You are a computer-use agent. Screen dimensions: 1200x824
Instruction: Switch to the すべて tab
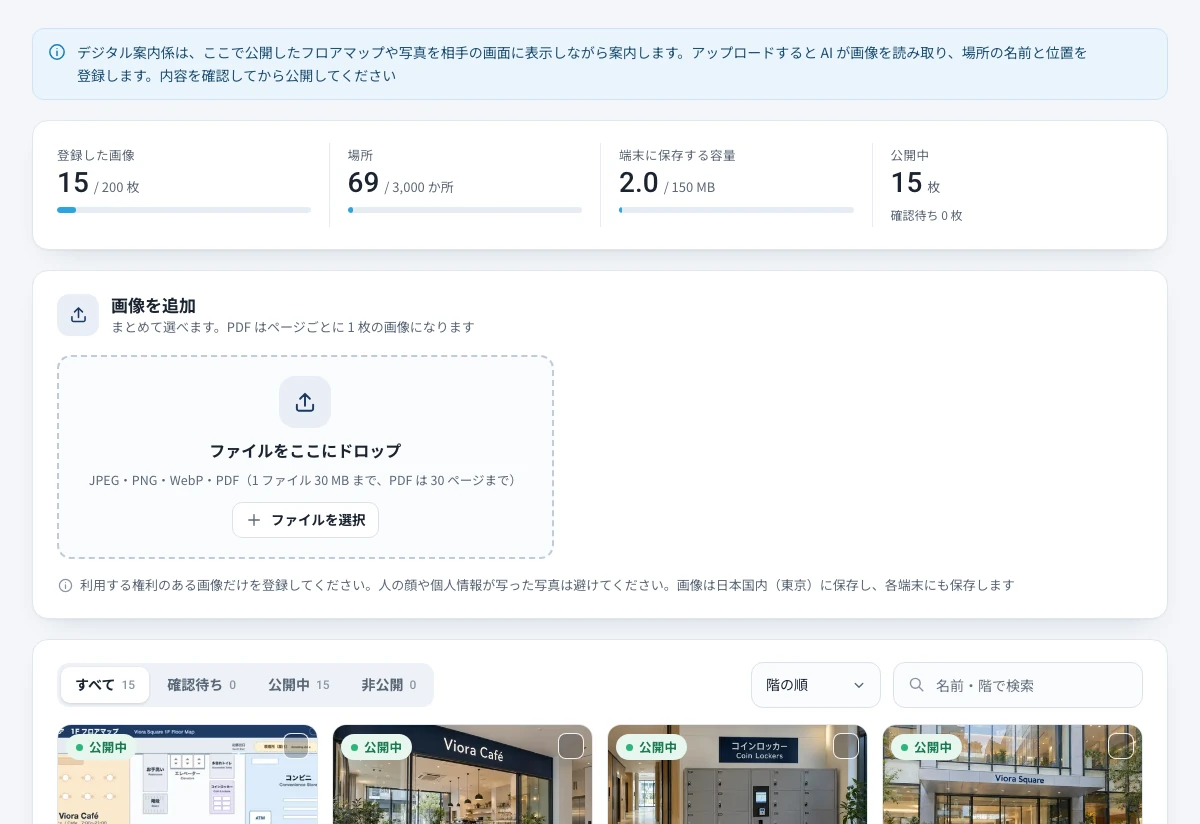tap(105, 685)
